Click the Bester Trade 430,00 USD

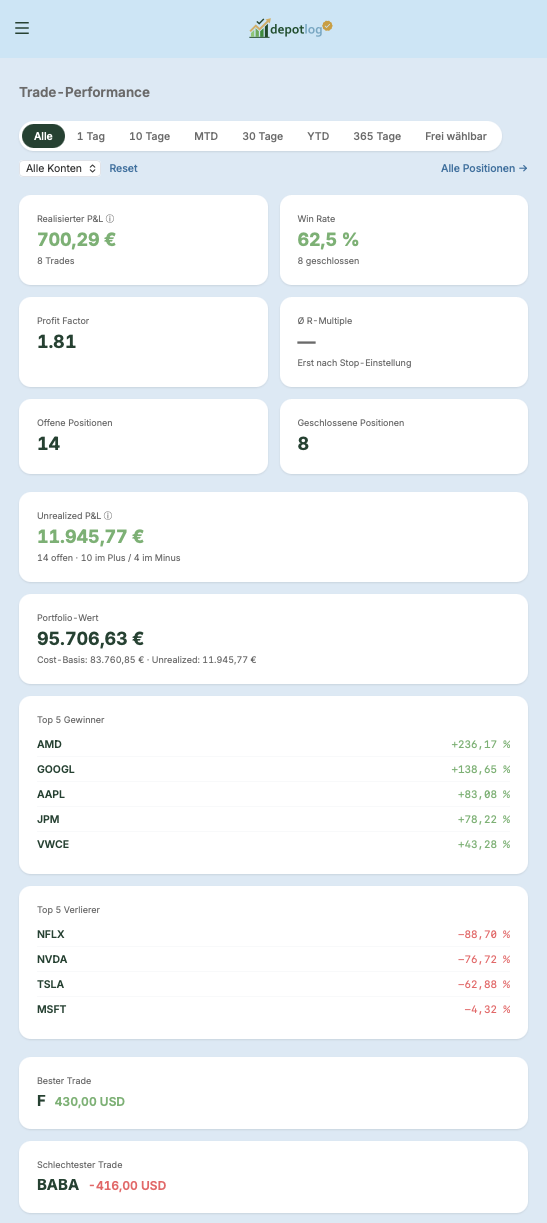(x=90, y=1101)
